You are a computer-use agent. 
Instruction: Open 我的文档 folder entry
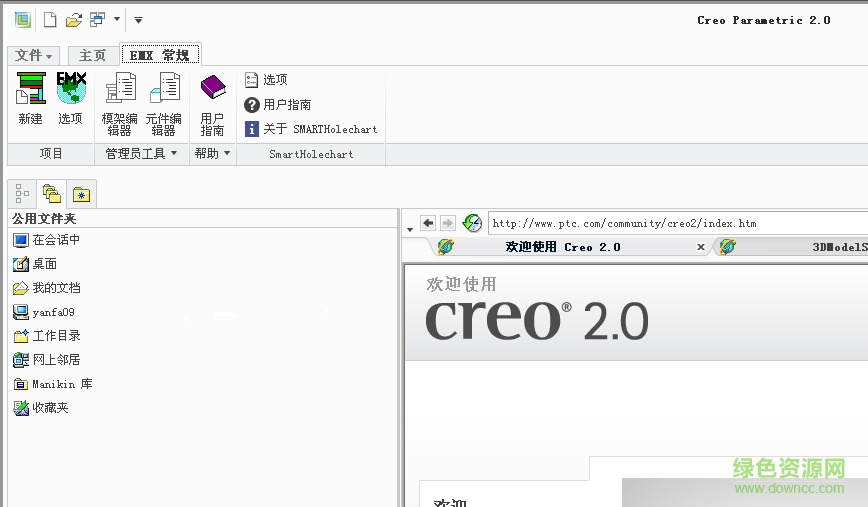point(47,288)
